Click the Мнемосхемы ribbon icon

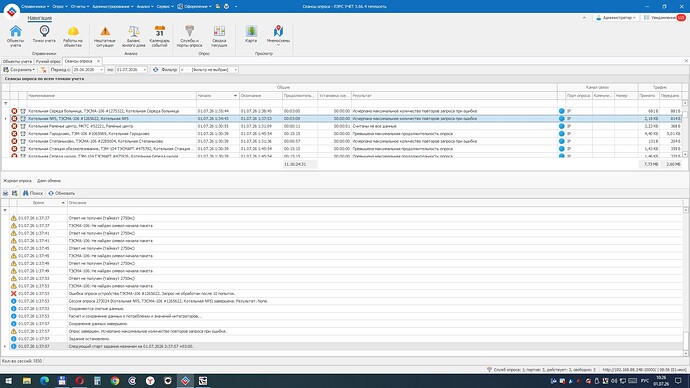click(278, 35)
